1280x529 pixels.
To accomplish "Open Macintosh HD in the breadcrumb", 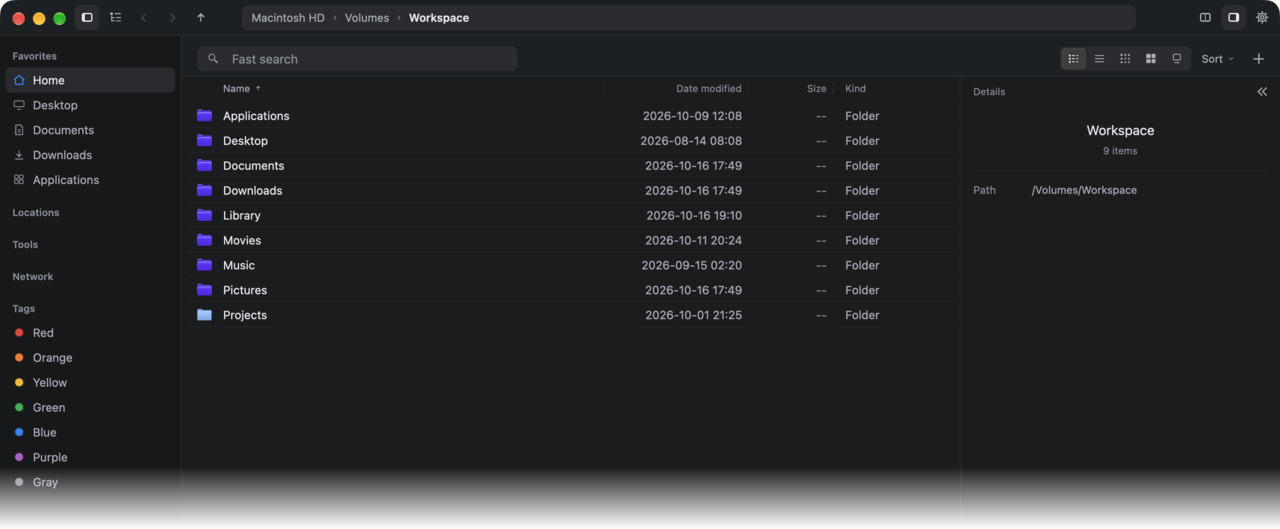I will coord(288,18).
